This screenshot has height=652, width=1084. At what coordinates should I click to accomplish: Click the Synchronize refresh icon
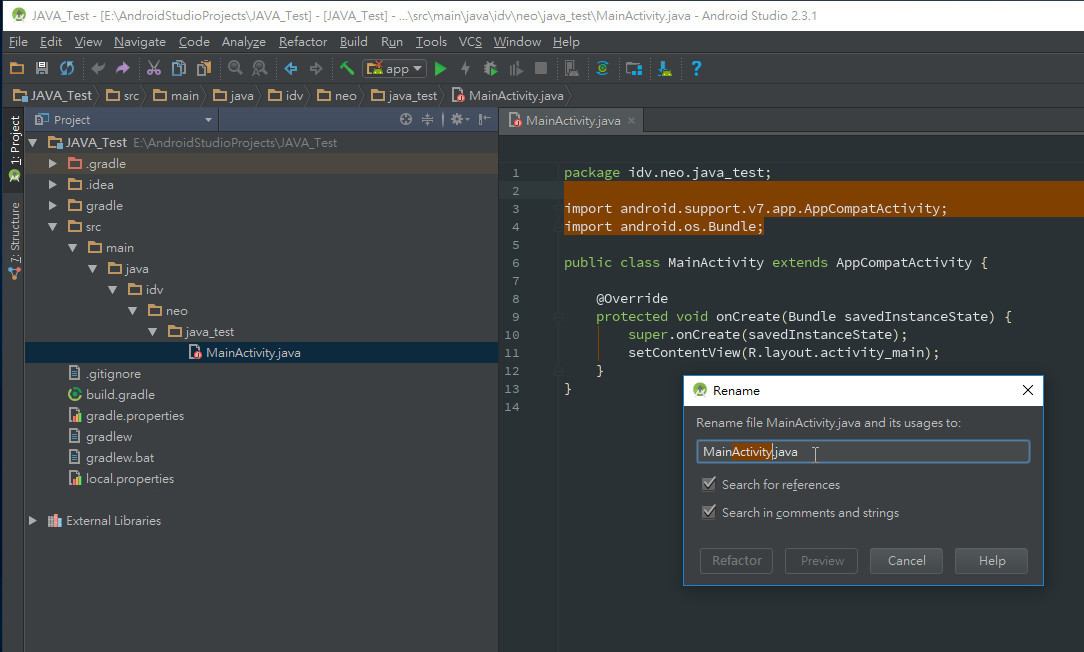pos(67,68)
